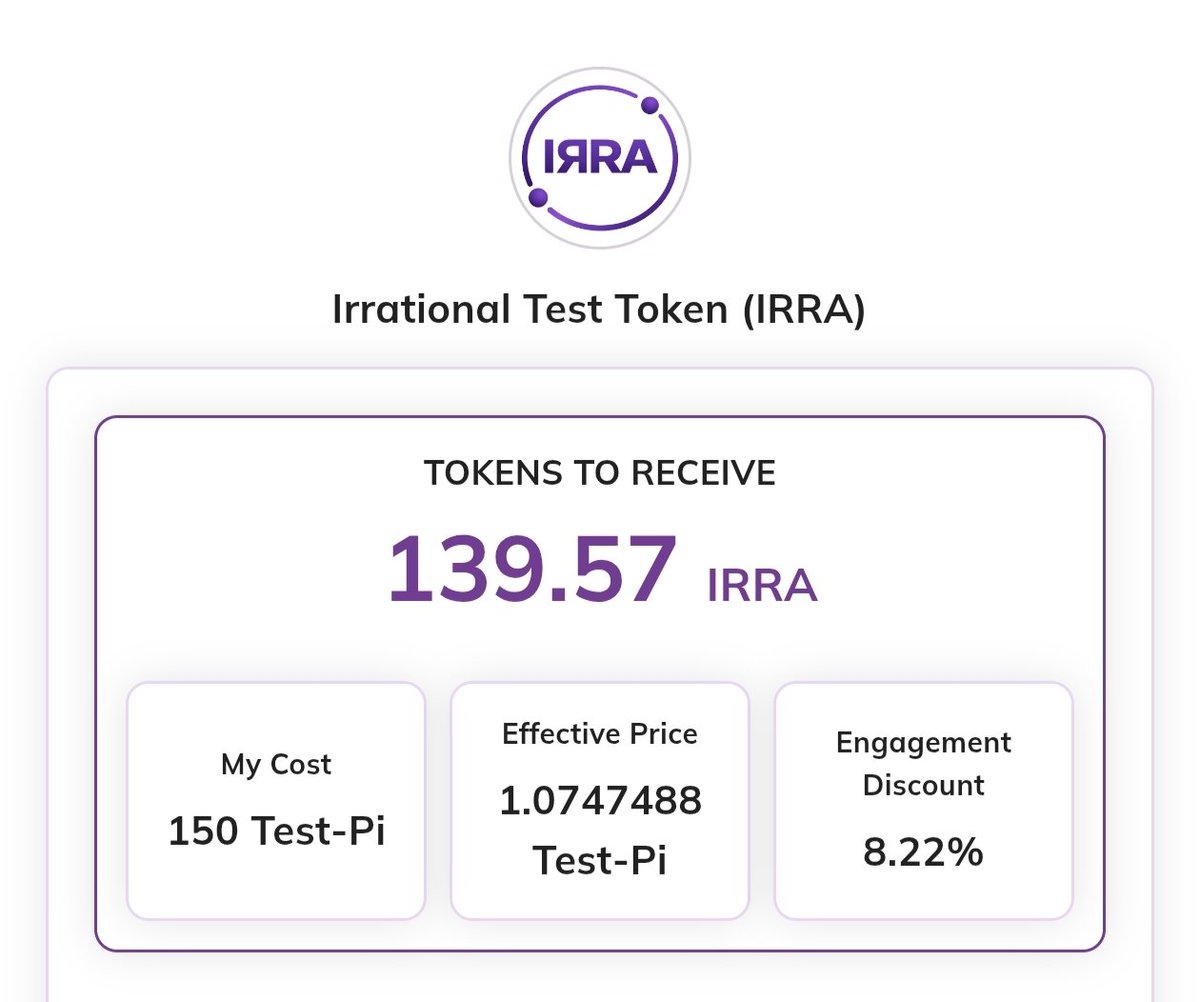The width and height of the screenshot is (1200, 1002).
Task: Click the 'My Cost' label
Action: [276, 765]
